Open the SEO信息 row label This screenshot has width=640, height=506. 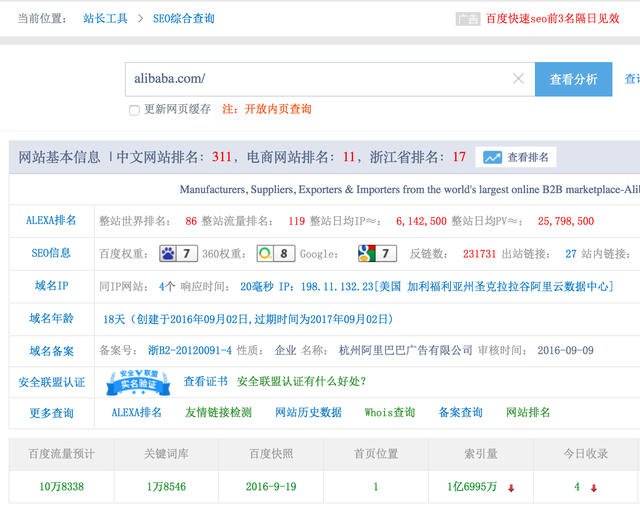tap(51, 253)
